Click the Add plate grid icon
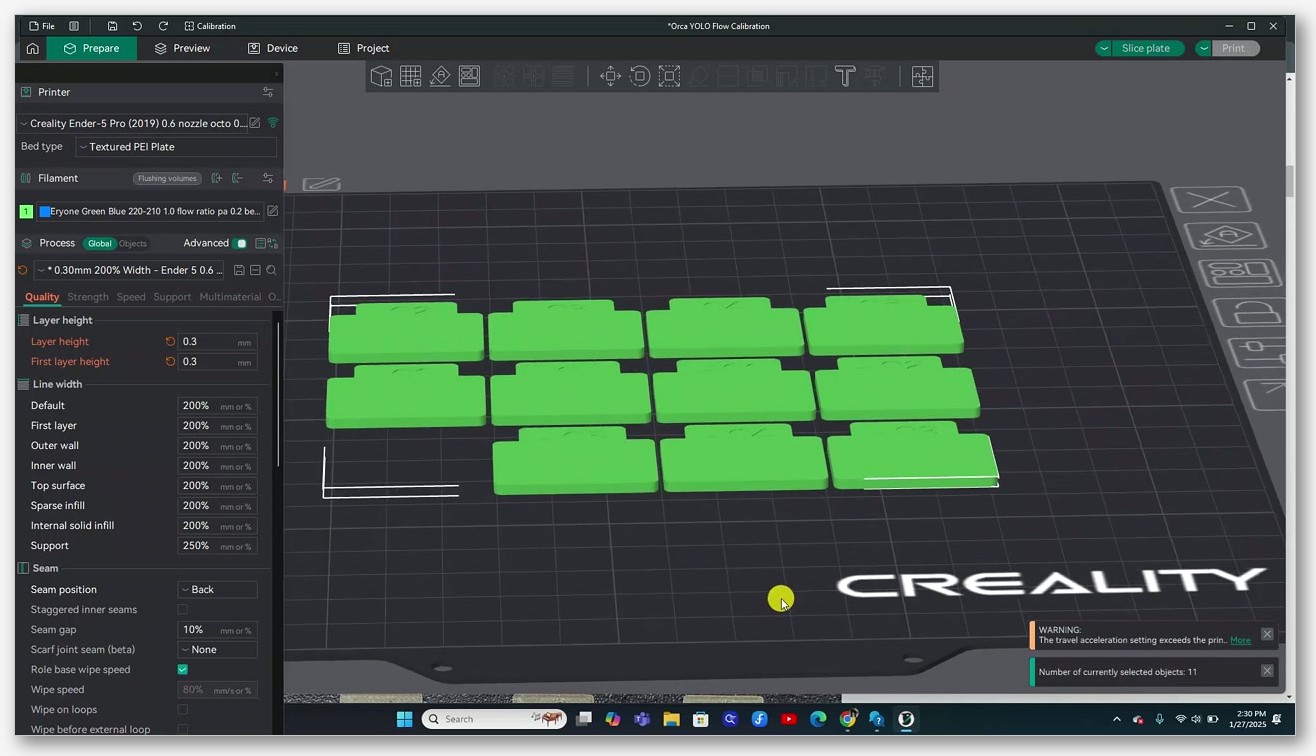The height and width of the screenshot is (756, 1316). 410,76
